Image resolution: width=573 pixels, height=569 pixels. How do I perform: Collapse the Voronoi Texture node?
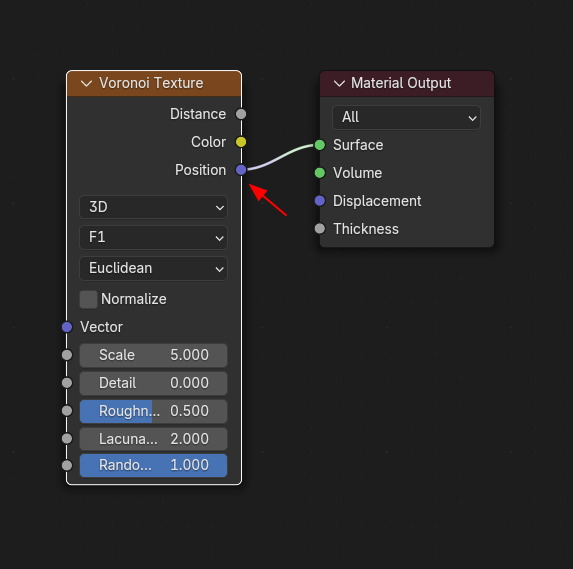(86, 84)
